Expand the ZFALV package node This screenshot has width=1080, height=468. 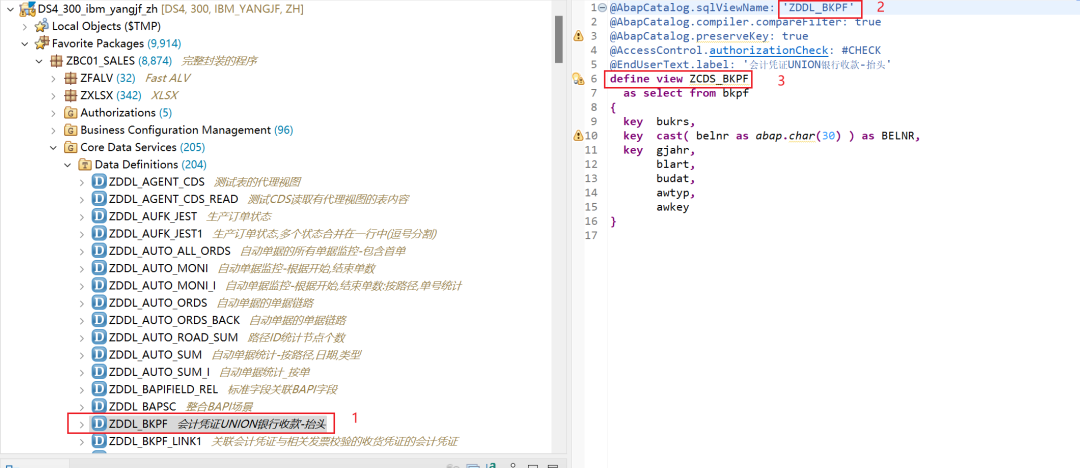point(53,78)
